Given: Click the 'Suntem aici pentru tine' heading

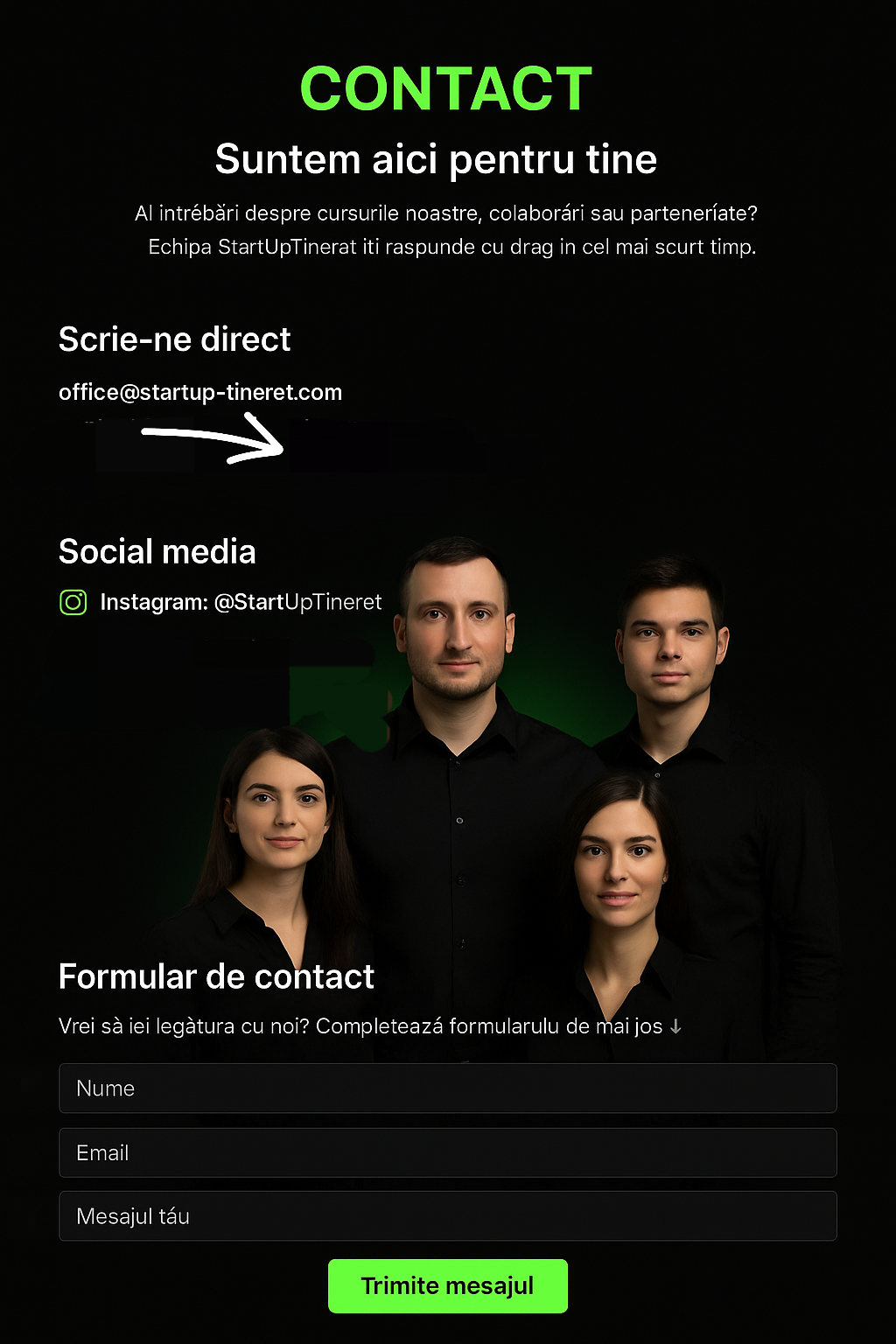Looking at the screenshot, I should point(436,159).
